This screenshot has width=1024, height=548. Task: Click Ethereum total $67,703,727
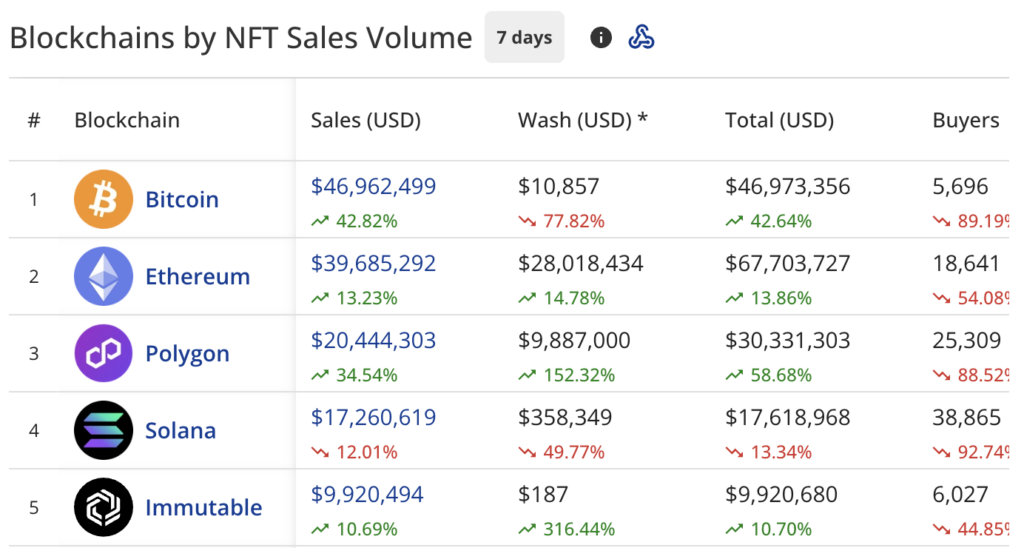pos(788,263)
